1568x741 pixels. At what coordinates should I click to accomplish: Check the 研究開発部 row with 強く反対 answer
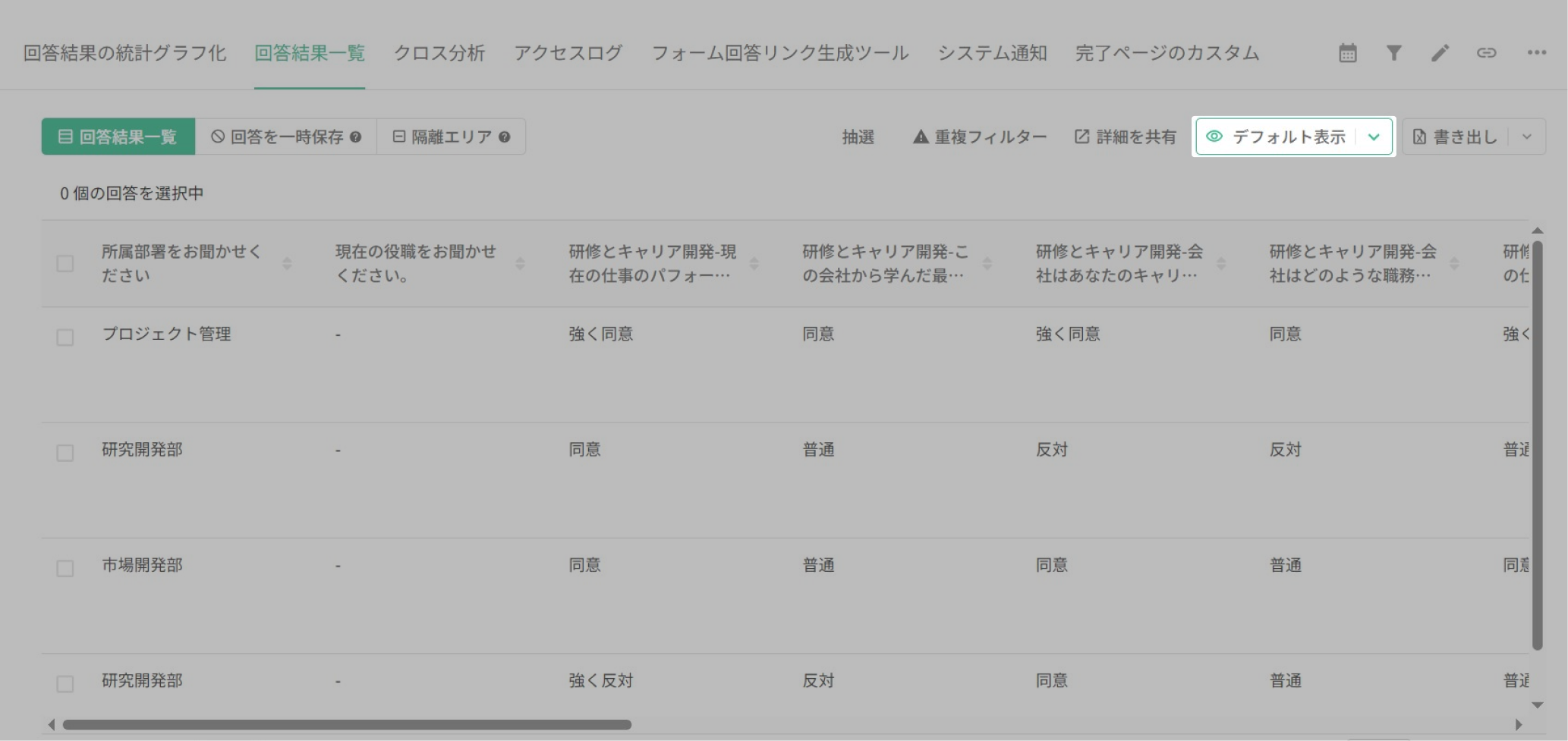tap(65, 684)
